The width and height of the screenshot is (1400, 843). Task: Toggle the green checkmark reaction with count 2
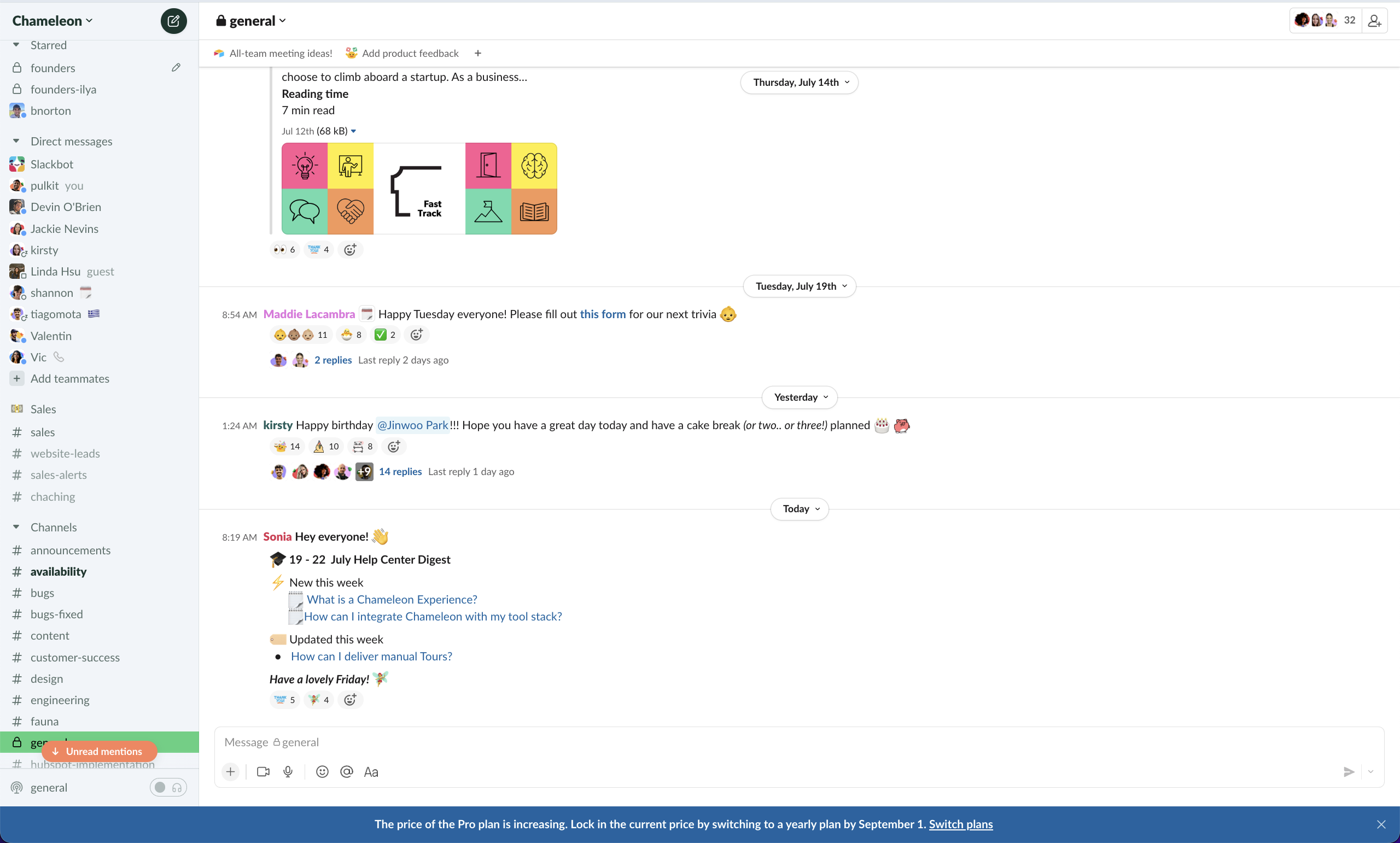coord(385,335)
